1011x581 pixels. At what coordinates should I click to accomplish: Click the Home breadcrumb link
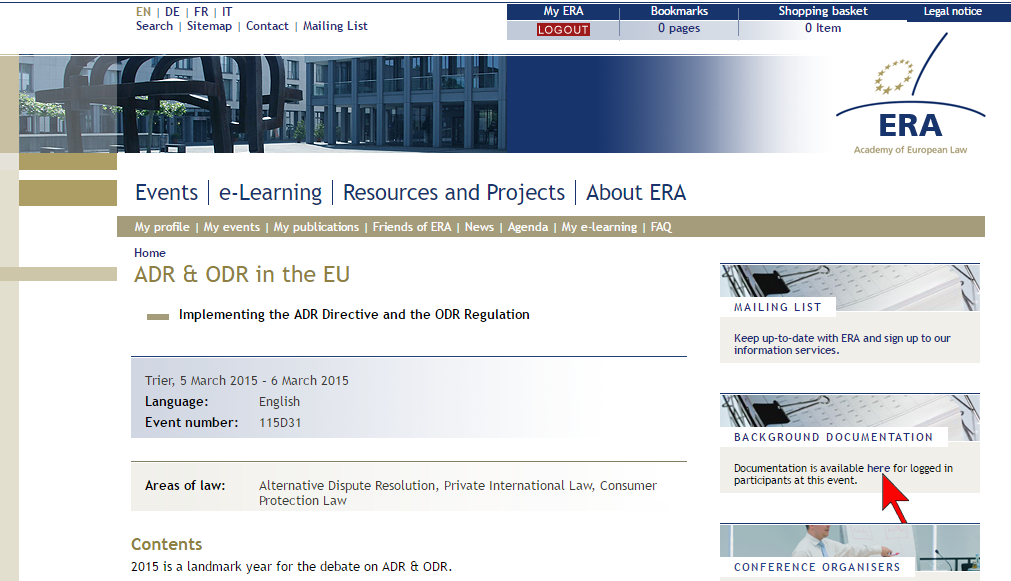click(150, 253)
